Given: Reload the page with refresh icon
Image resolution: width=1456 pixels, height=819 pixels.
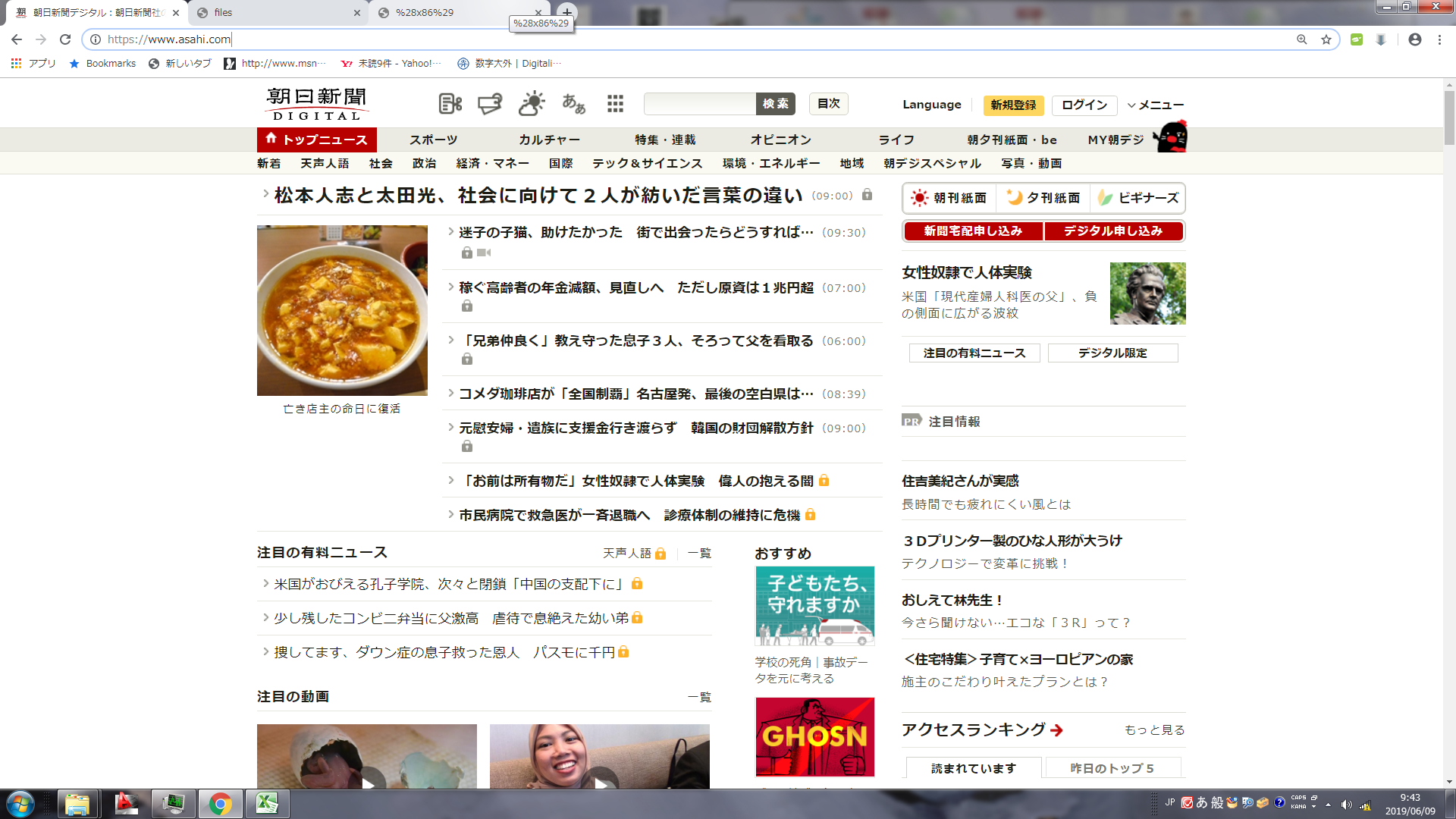Looking at the screenshot, I should coord(65,39).
